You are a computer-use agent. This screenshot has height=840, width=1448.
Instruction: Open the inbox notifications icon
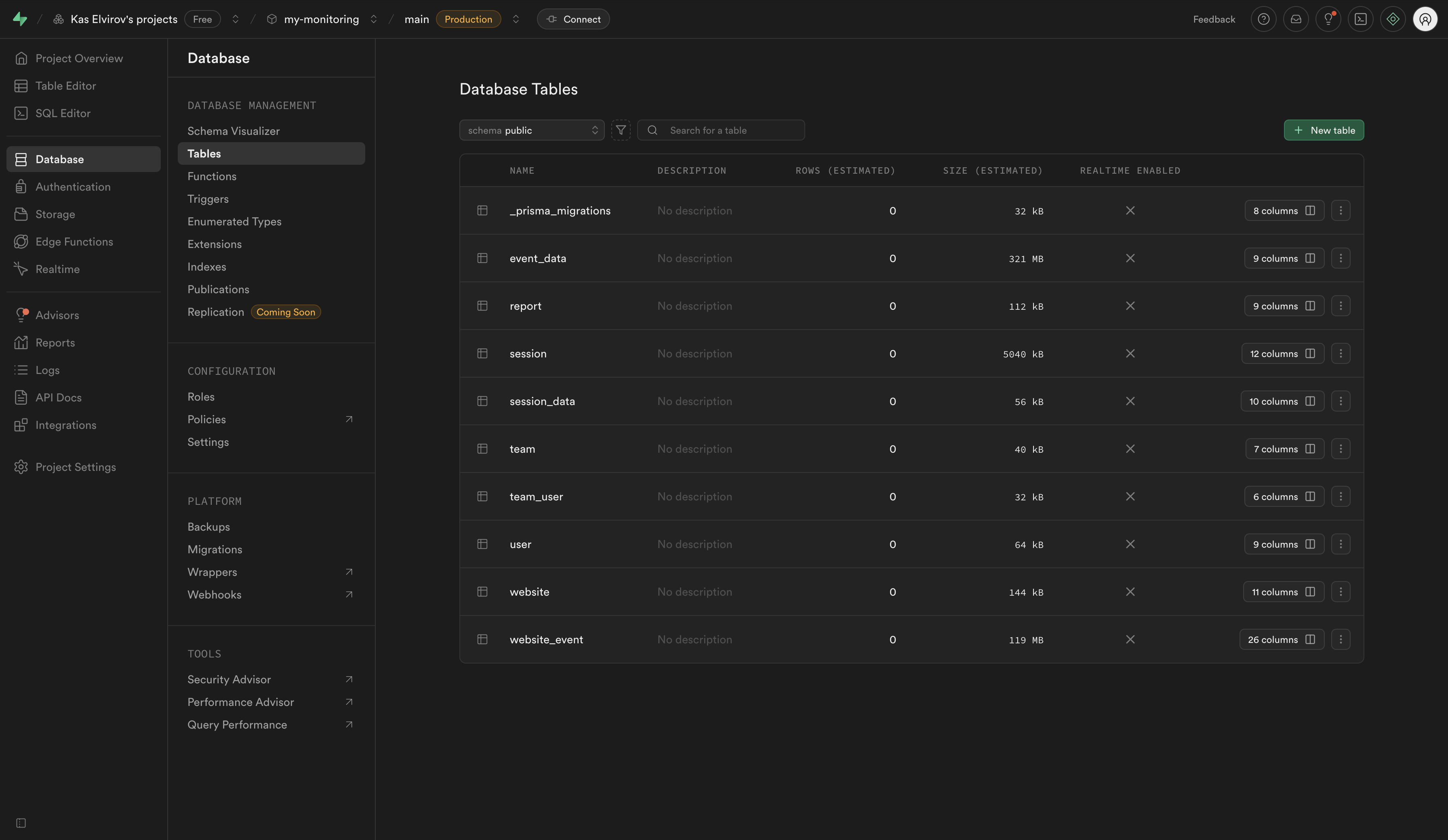coord(1296,19)
